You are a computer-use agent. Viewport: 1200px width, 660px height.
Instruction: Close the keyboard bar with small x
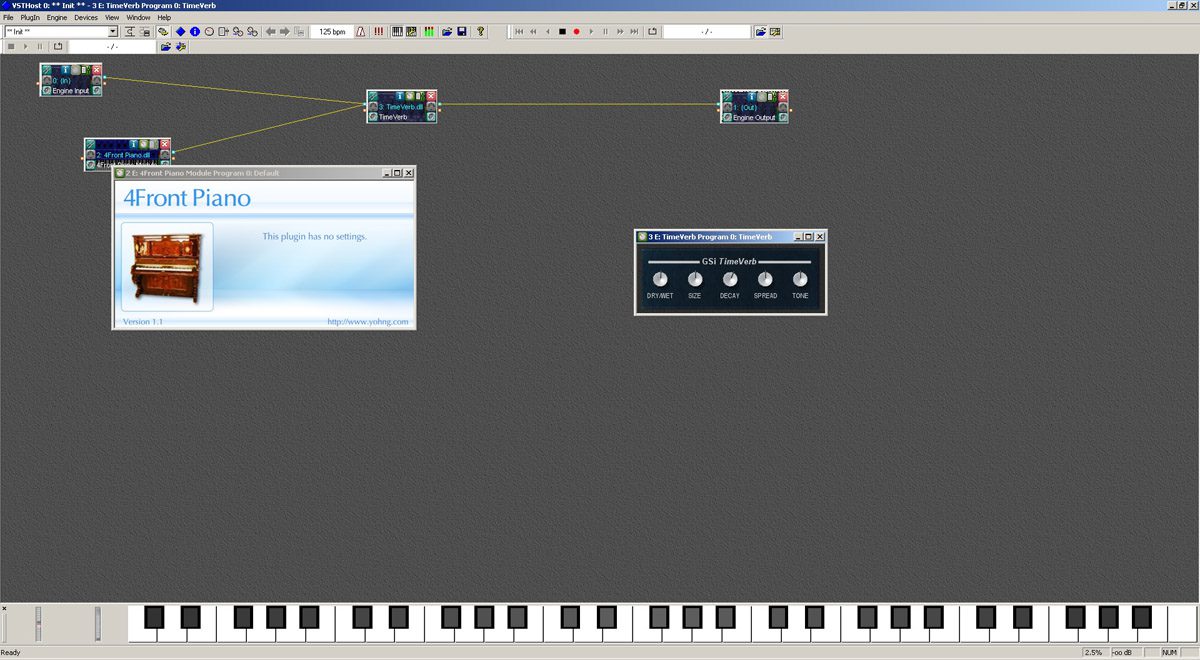(x=4, y=608)
